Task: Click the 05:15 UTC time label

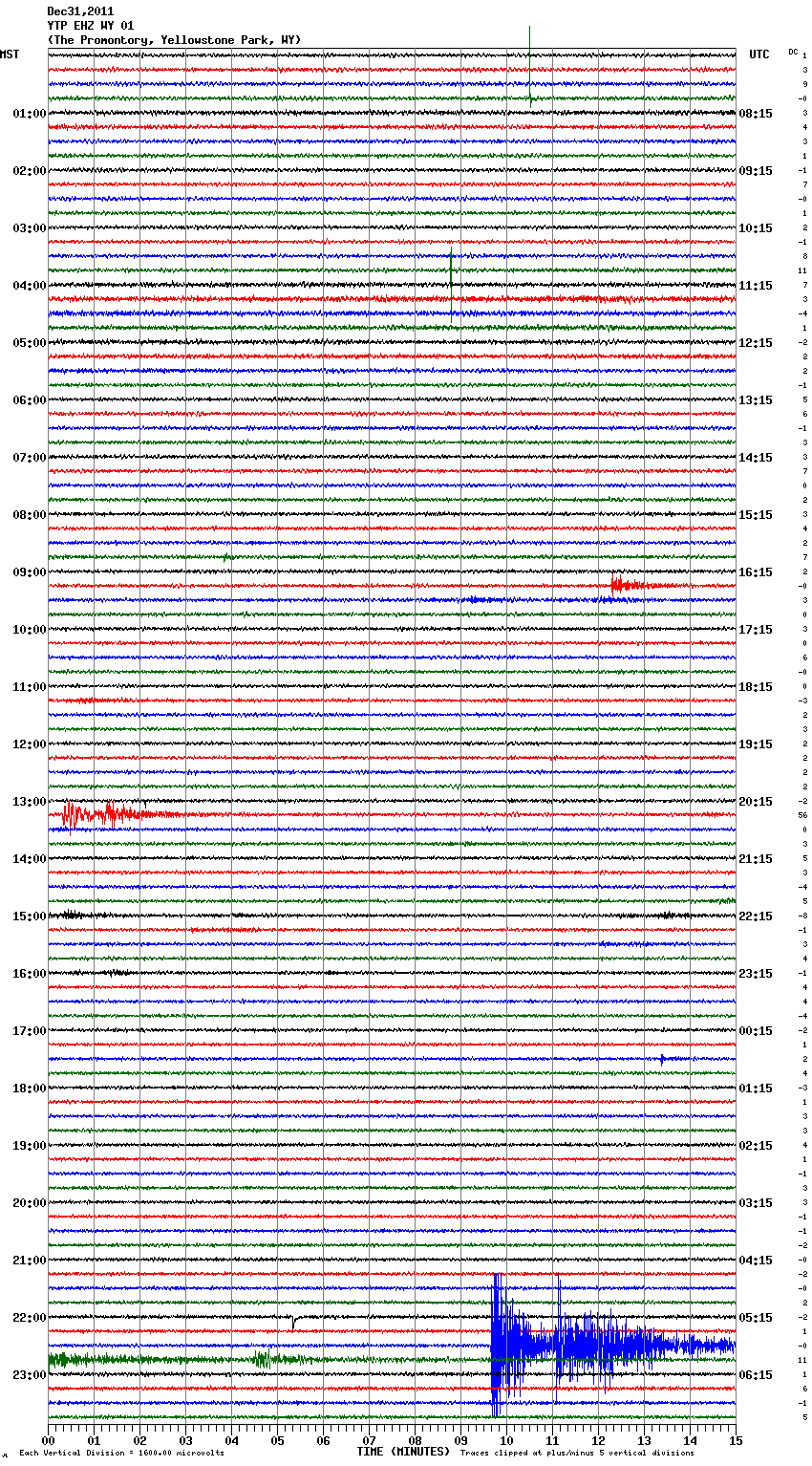Action: [756, 1318]
